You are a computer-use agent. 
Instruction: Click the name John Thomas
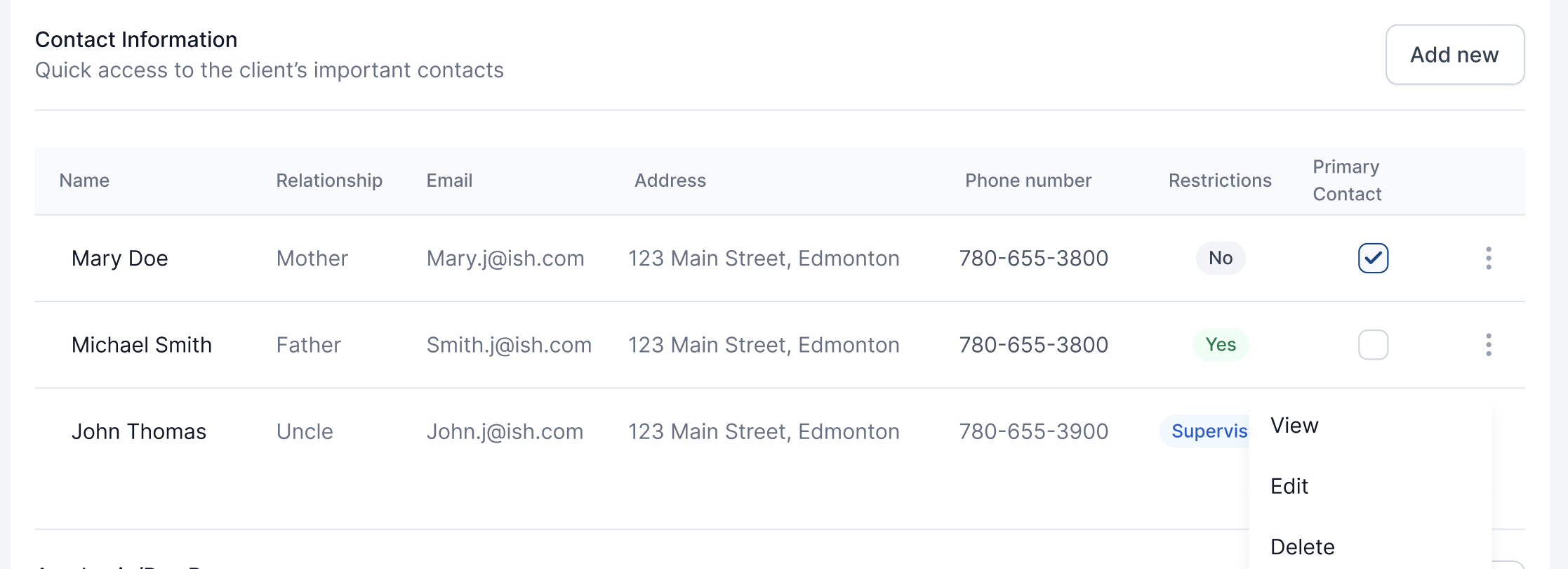[x=139, y=431]
